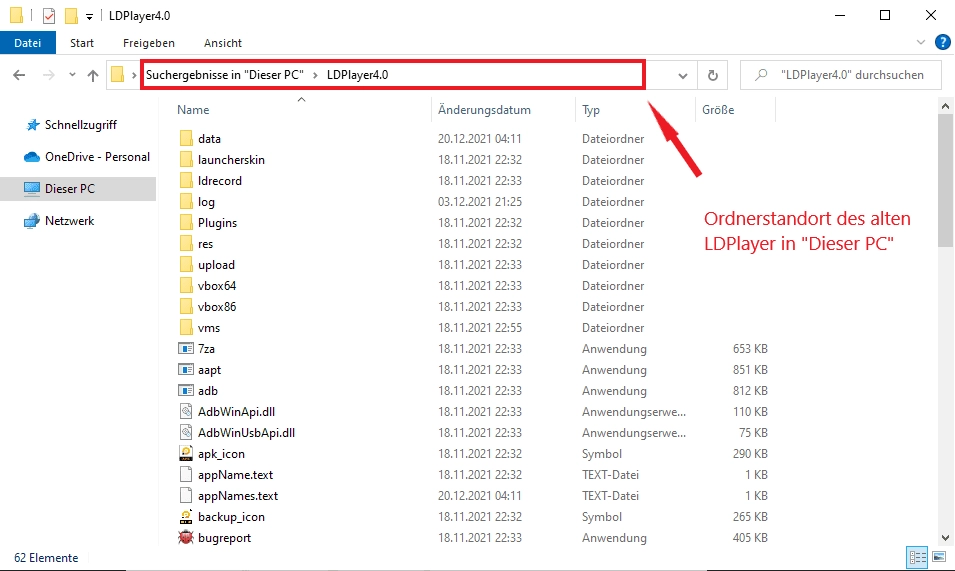Click the LDPlayer4.0 breadcrumb segment
Image resolution: width=955 pixels, height=571 pixels.
[x=358, y=75]
